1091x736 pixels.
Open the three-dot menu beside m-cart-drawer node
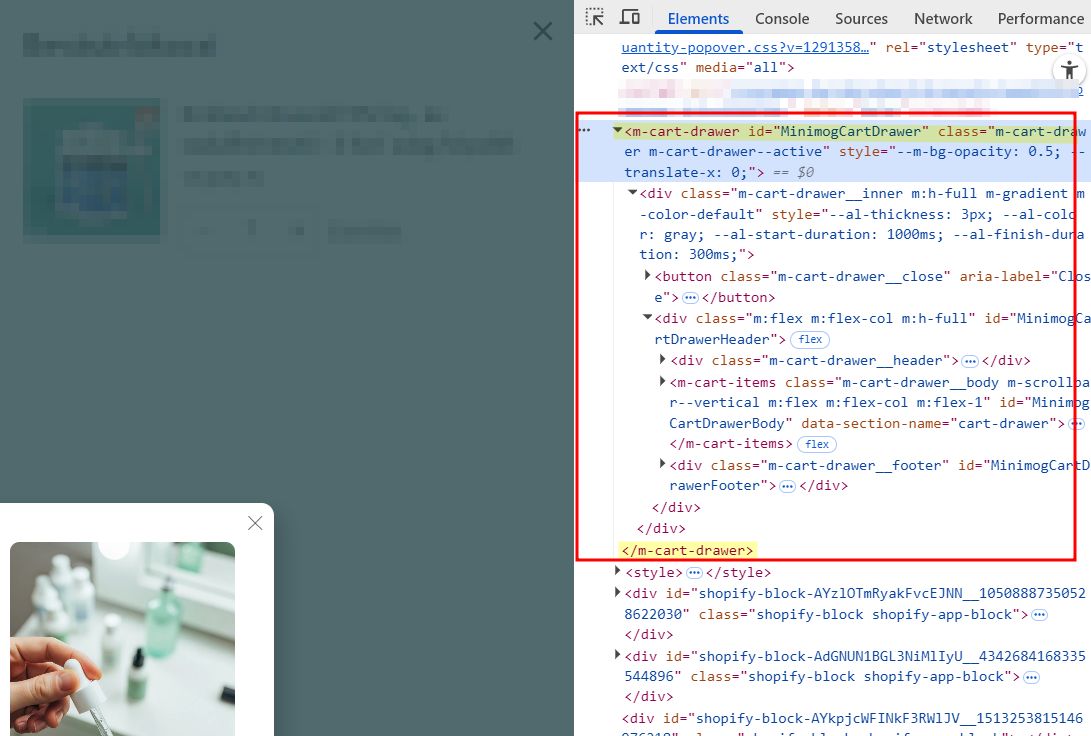coord(585,131)
